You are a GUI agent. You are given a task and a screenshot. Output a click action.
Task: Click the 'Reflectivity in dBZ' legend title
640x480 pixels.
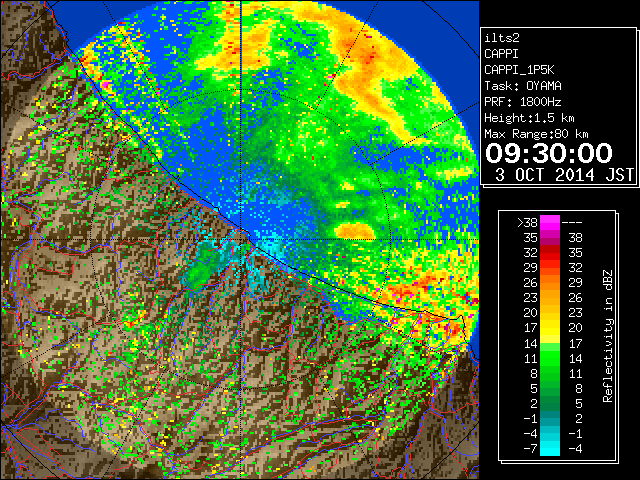(x=608, y=336)
